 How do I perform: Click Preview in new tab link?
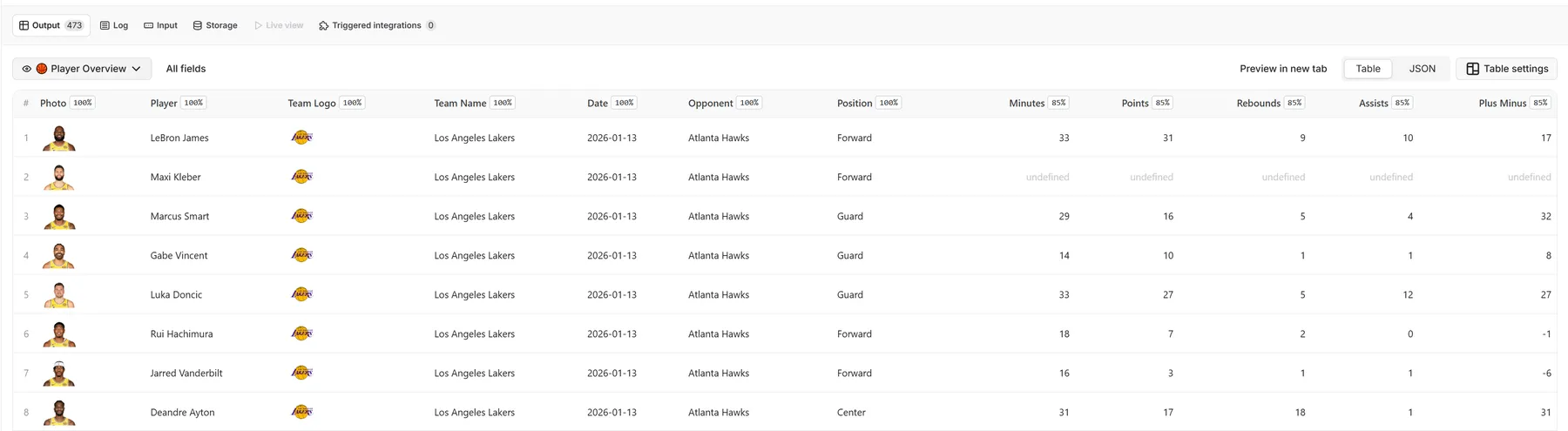click(x=1283, y=69)
